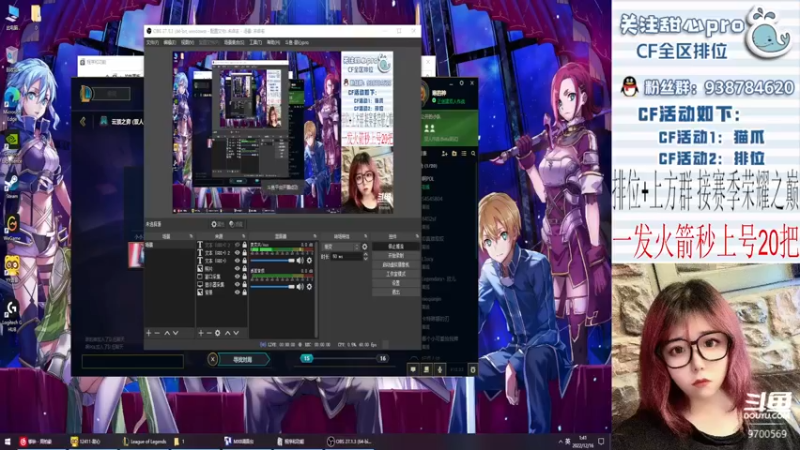800x450 pixels.
Task: Lock toggle for the 窗口采集 source
Action: [244, 277]
